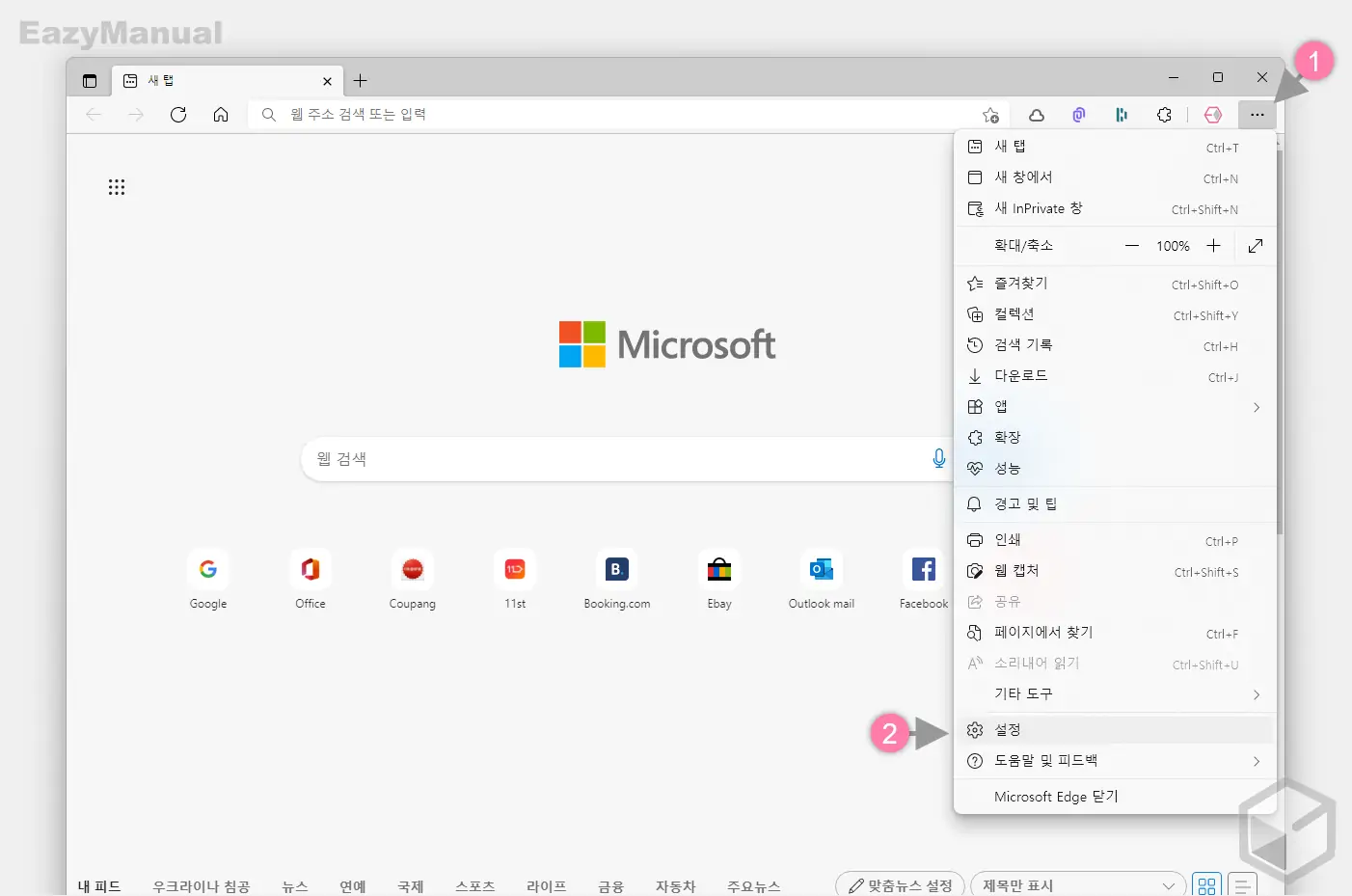This screenshot has height=896, width=1352.
Task: Open the Settings and more ellipsis button
Action: tap(1257, 115)
